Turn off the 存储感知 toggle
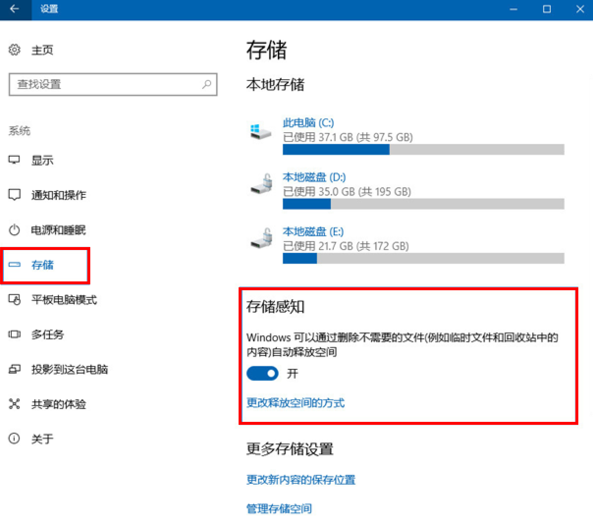593x517 pixels. pos(262,374)
